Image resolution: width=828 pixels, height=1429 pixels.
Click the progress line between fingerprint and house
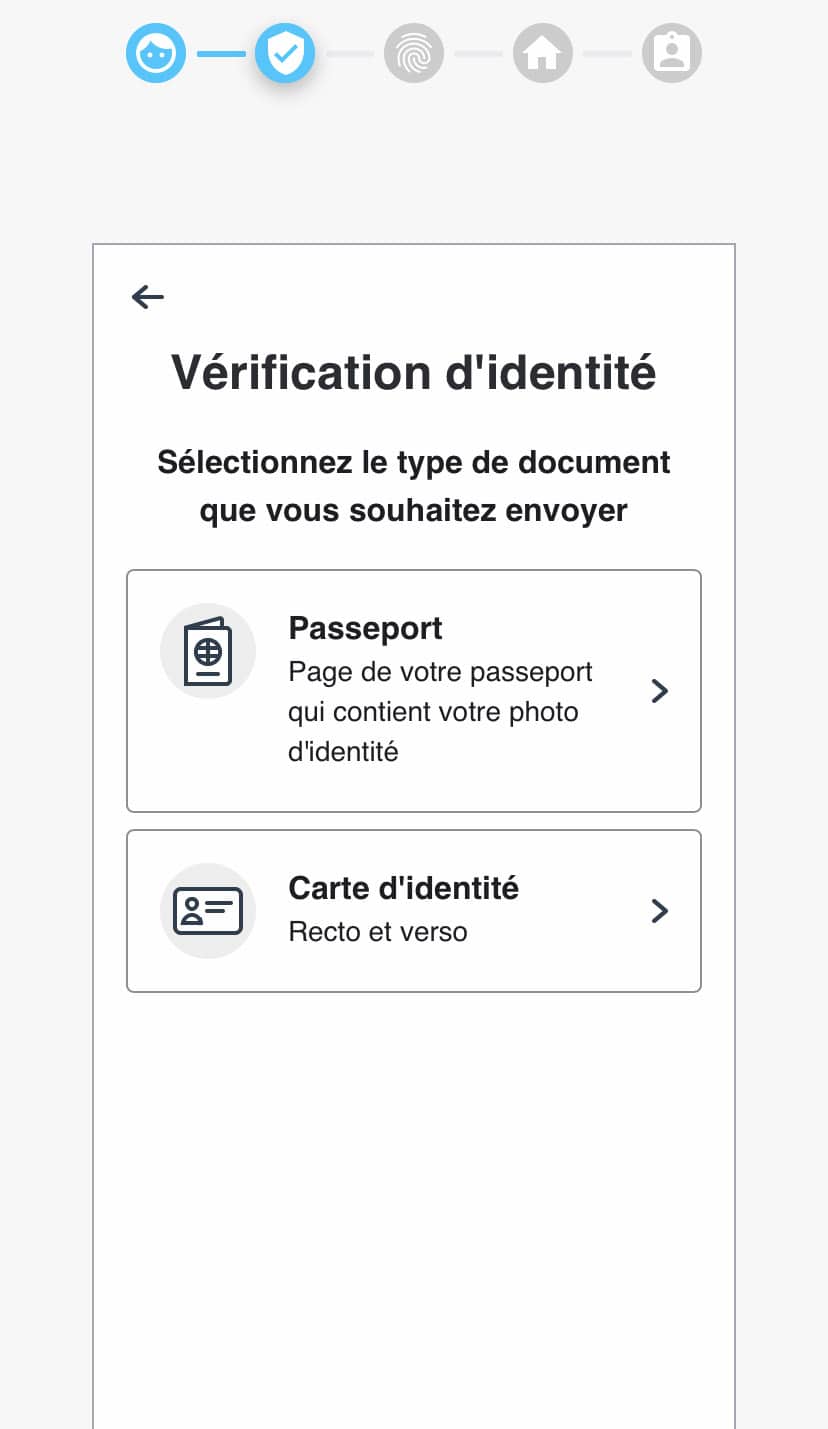[x=479, y=53]
